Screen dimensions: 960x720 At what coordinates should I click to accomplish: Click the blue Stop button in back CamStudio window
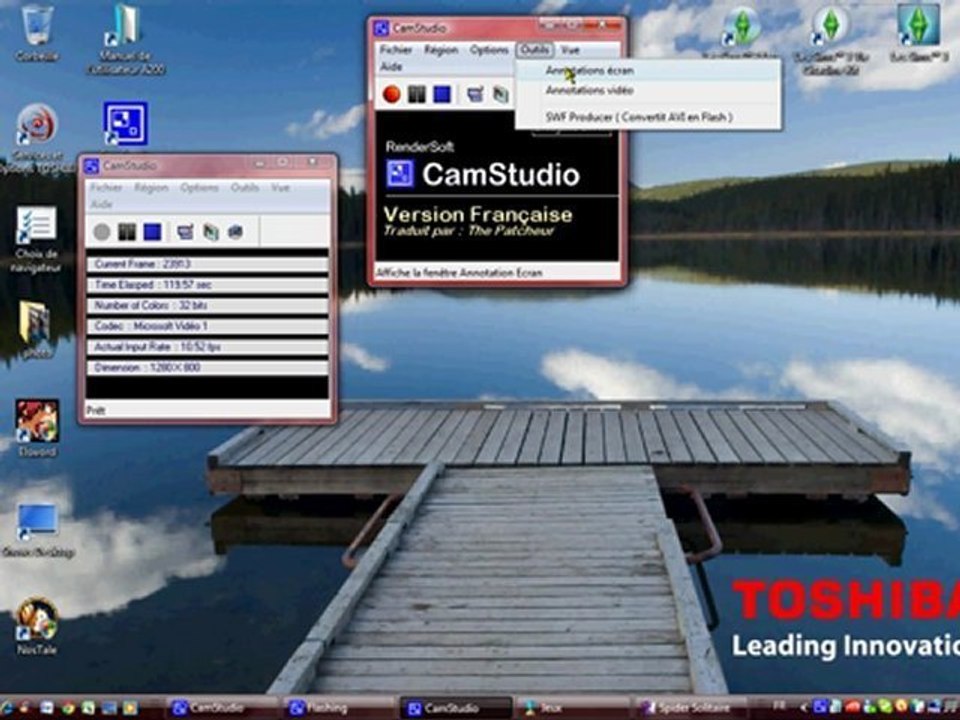point(152,231)
